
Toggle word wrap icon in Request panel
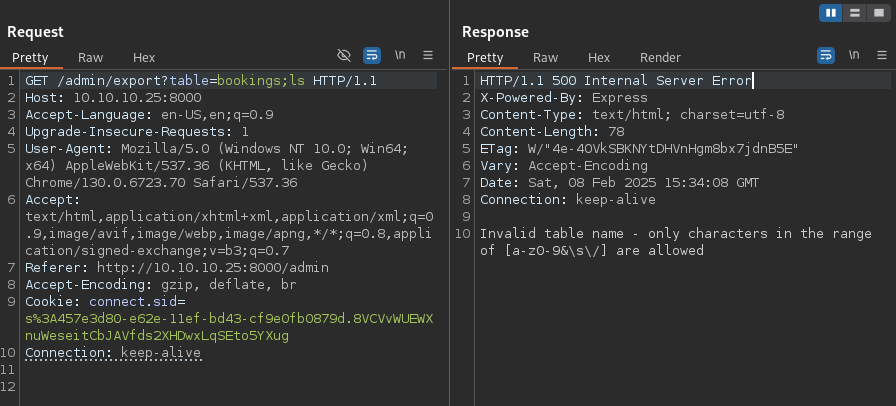(x=371, y=56)
